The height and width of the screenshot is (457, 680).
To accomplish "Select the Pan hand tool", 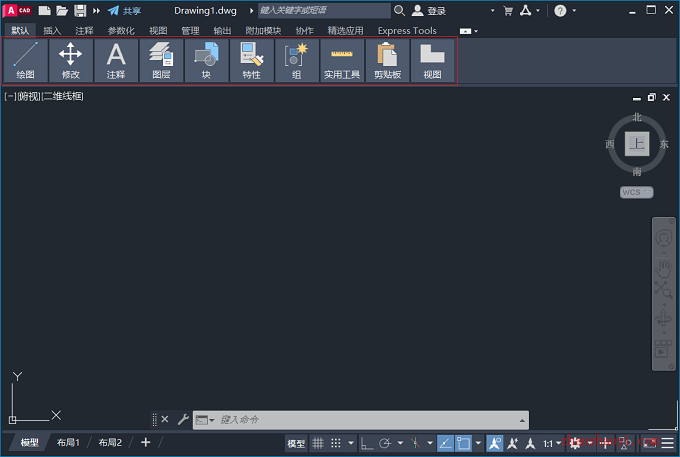I will tap(663, 269).
